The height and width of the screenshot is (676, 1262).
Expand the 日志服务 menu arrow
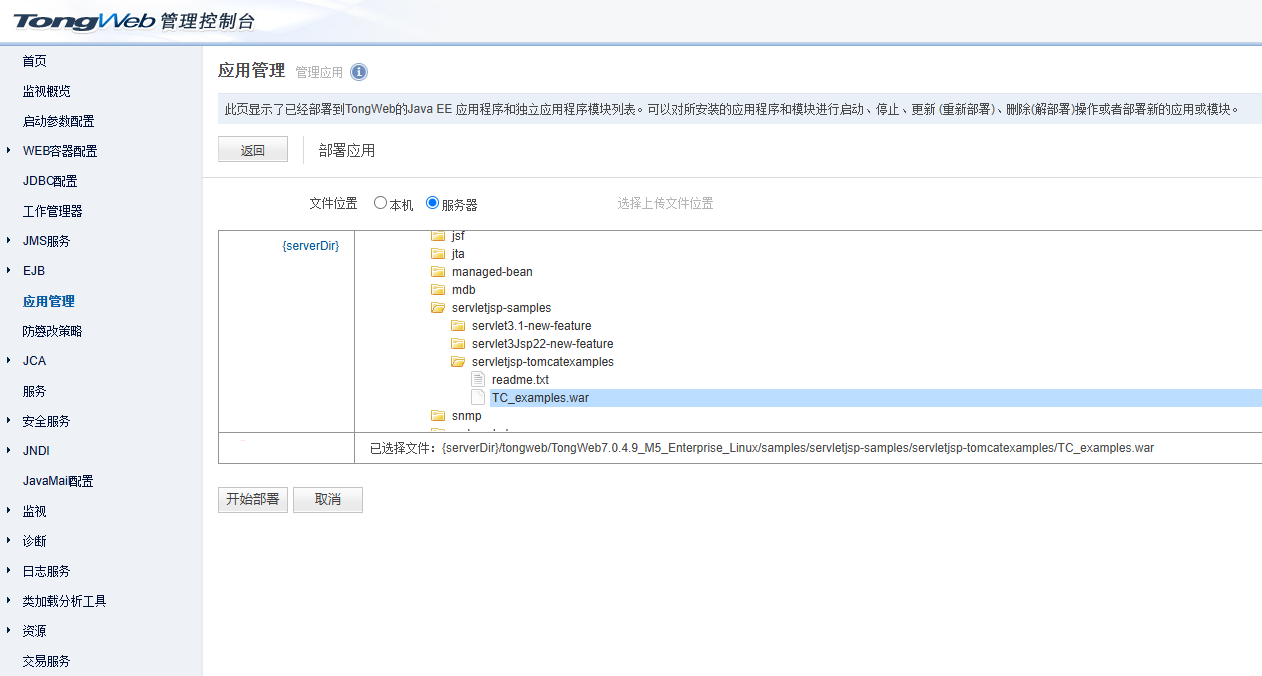click(9, 571)
